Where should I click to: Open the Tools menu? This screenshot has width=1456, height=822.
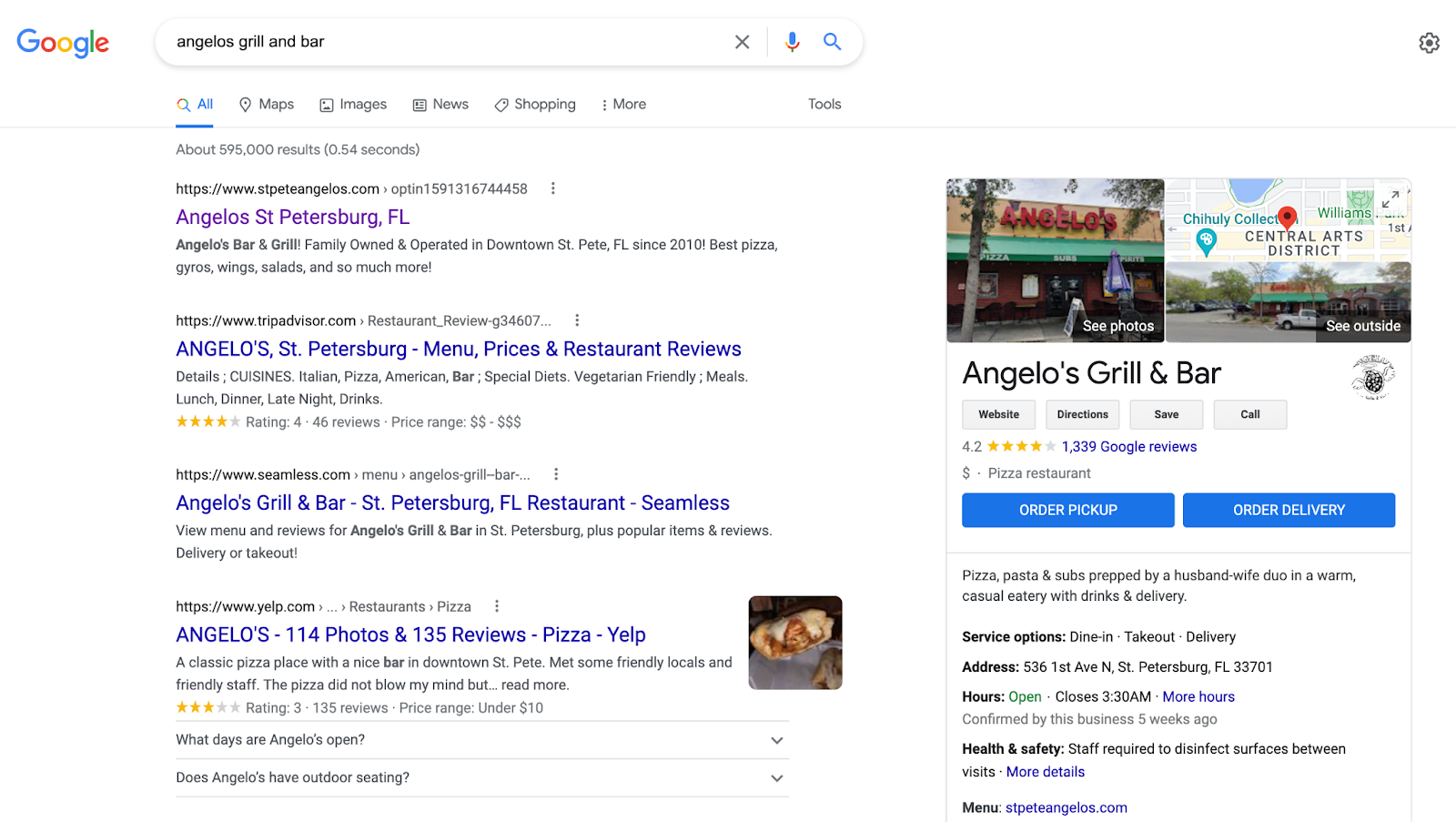click(824, 105)
